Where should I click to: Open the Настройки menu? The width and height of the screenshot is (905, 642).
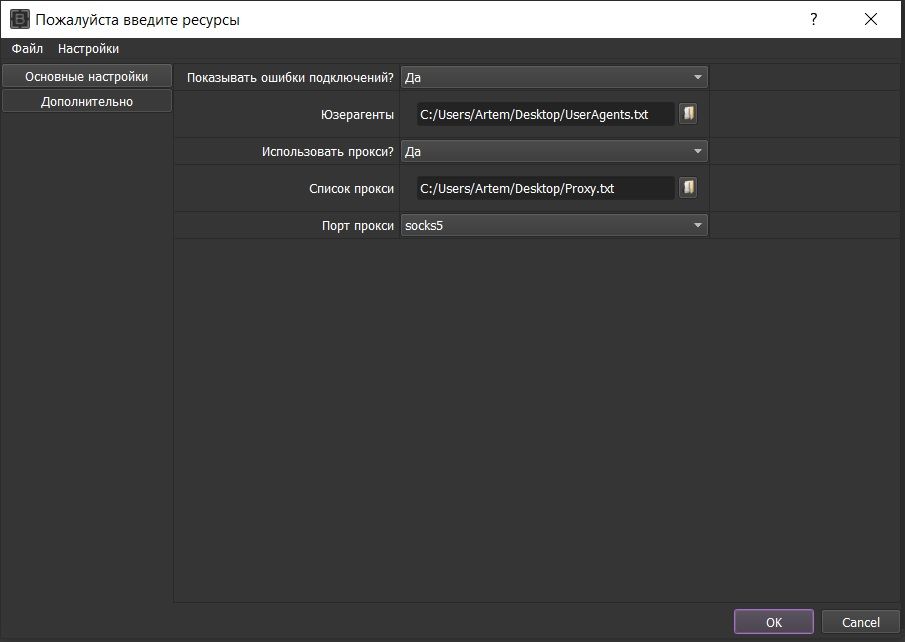click(x=88, y=48)
